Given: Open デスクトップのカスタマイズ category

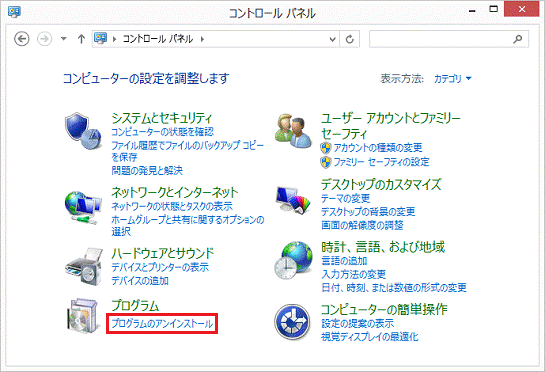Looking at the screenshot, I should tap(381, 184).
